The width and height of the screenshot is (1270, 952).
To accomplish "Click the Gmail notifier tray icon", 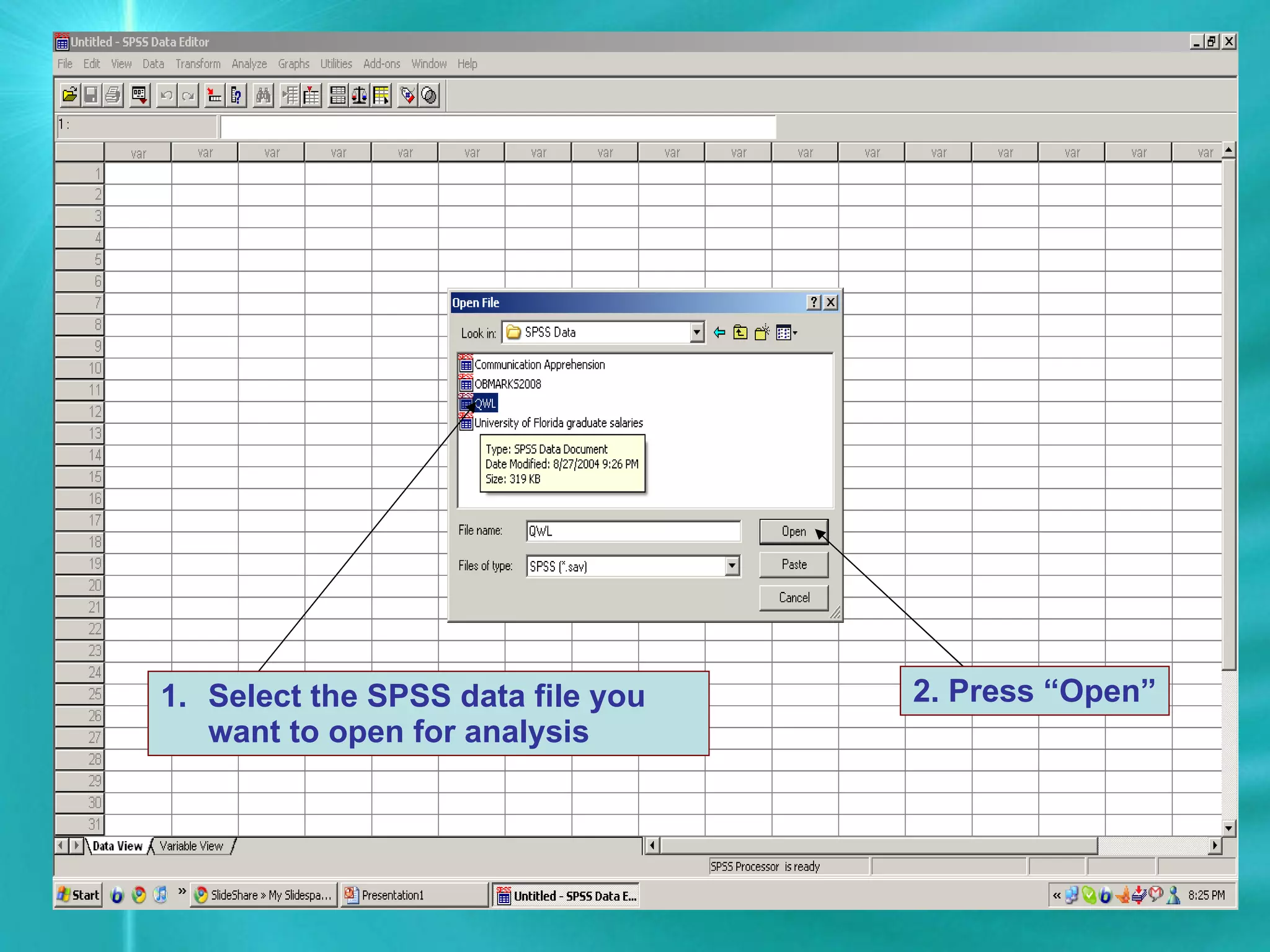I will (1156, 894).
